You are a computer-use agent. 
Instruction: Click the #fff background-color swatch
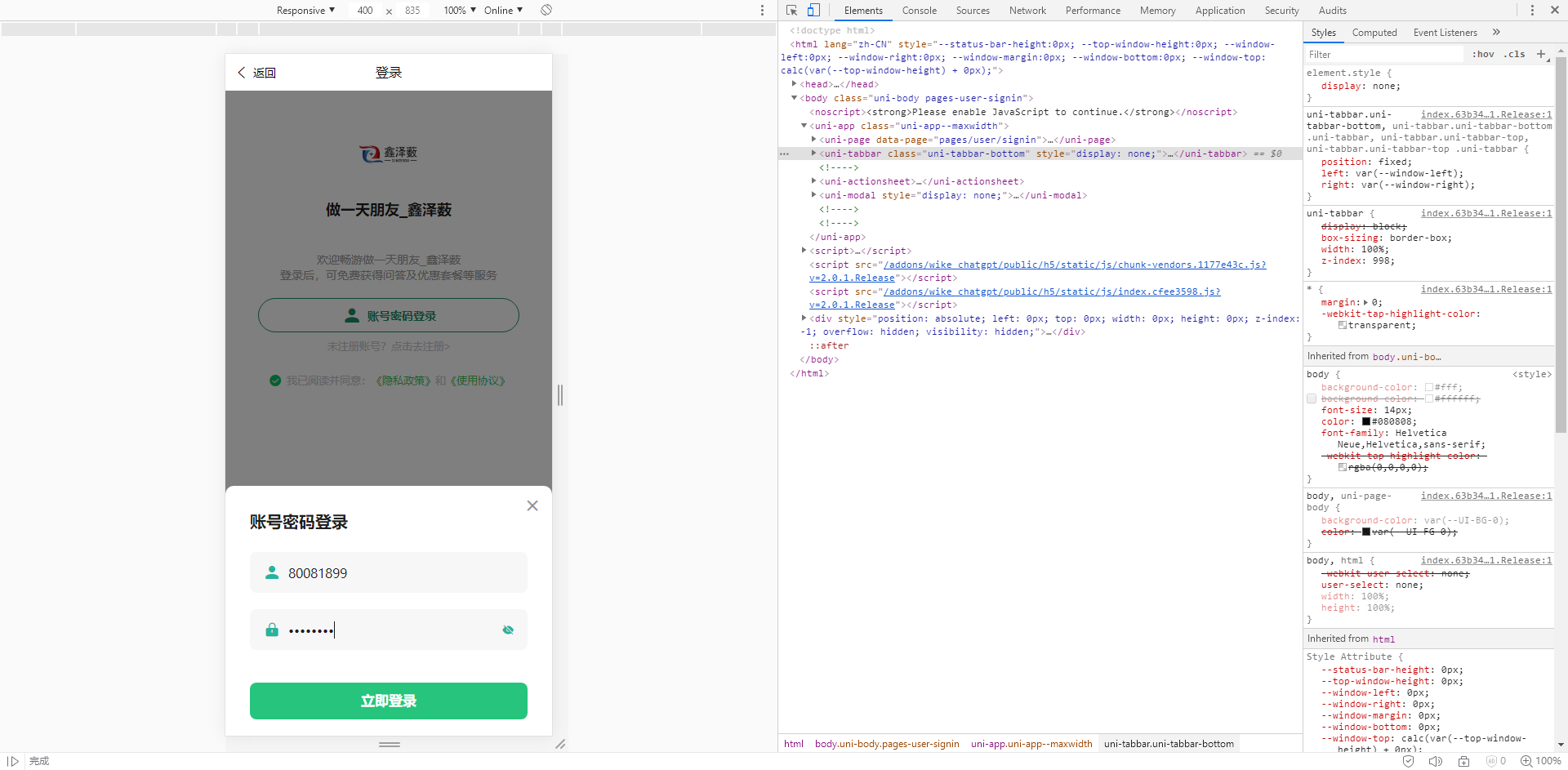point(1429,387)
